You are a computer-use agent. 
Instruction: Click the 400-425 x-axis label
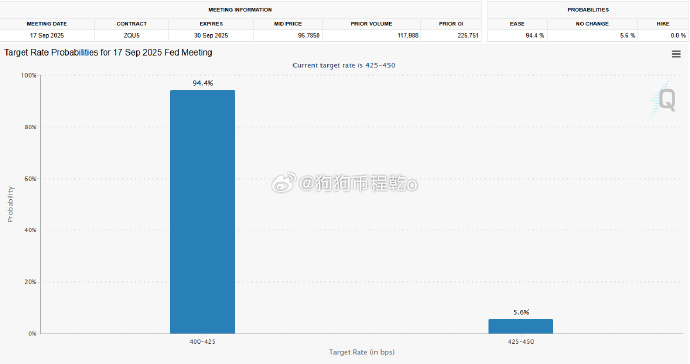click(202, 342)
